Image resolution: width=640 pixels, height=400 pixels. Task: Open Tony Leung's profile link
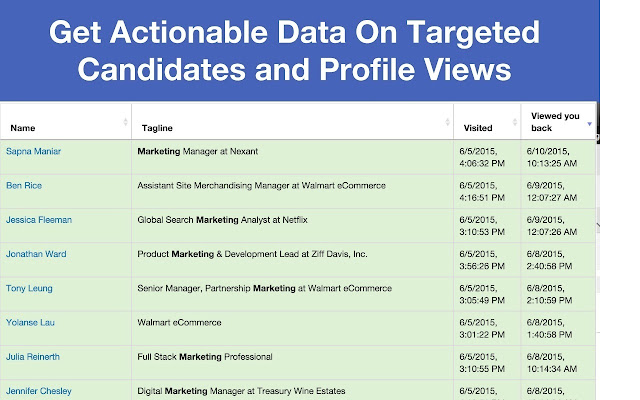point(29,288)
